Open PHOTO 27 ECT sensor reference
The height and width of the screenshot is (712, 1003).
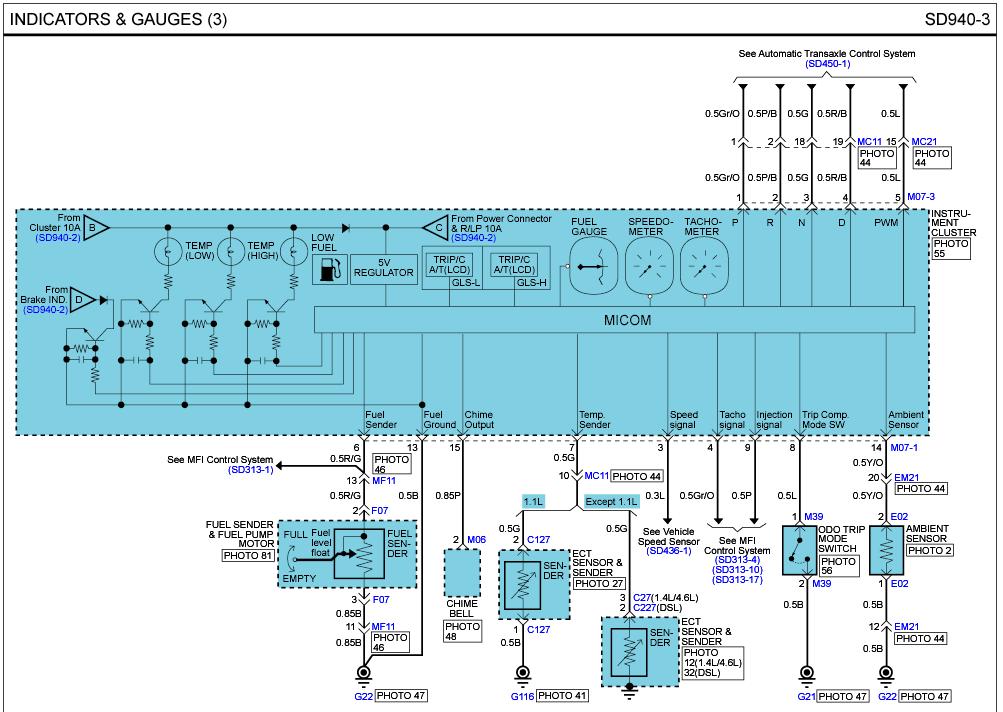[x=599, y=583]
